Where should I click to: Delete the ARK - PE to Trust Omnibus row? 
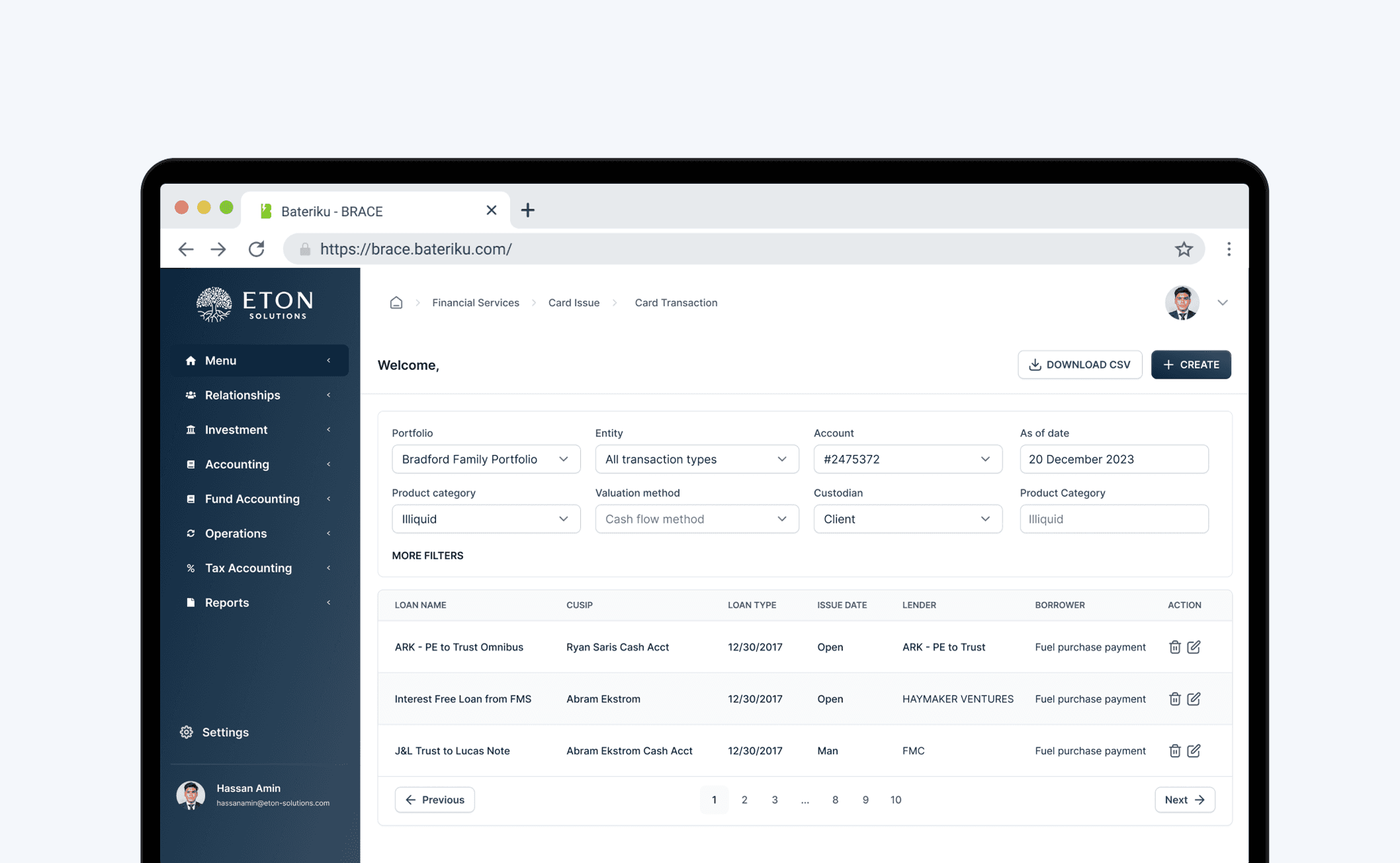(x=1174, y=647)
